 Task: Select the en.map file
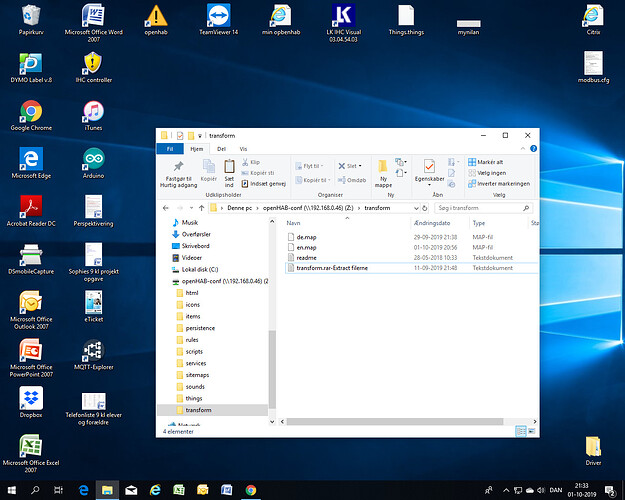[306, 248]
